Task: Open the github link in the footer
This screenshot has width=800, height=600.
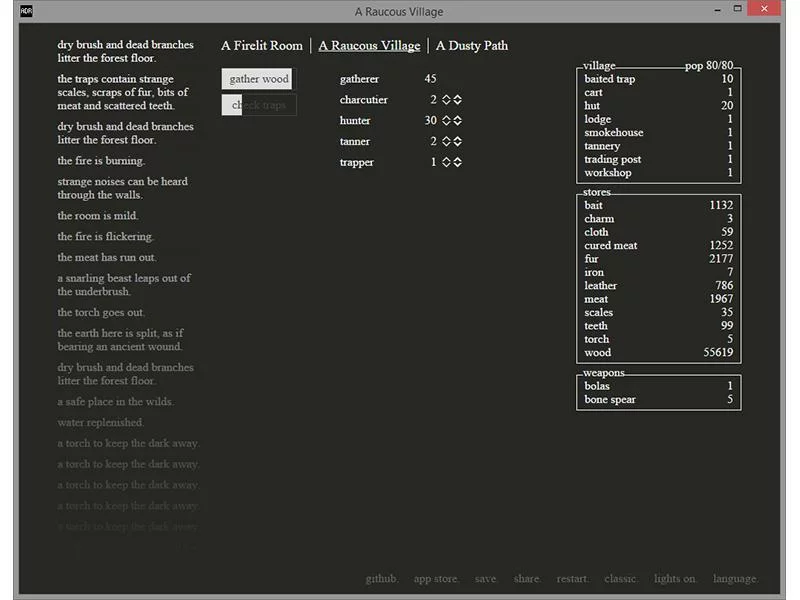Action: coord(382,579)
